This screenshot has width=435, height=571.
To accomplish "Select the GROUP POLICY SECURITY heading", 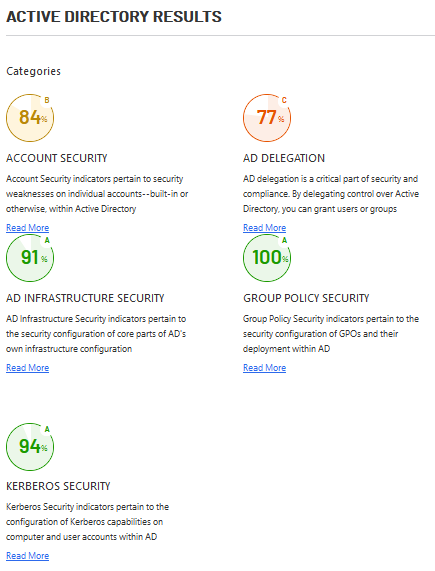I will point(306,298).
